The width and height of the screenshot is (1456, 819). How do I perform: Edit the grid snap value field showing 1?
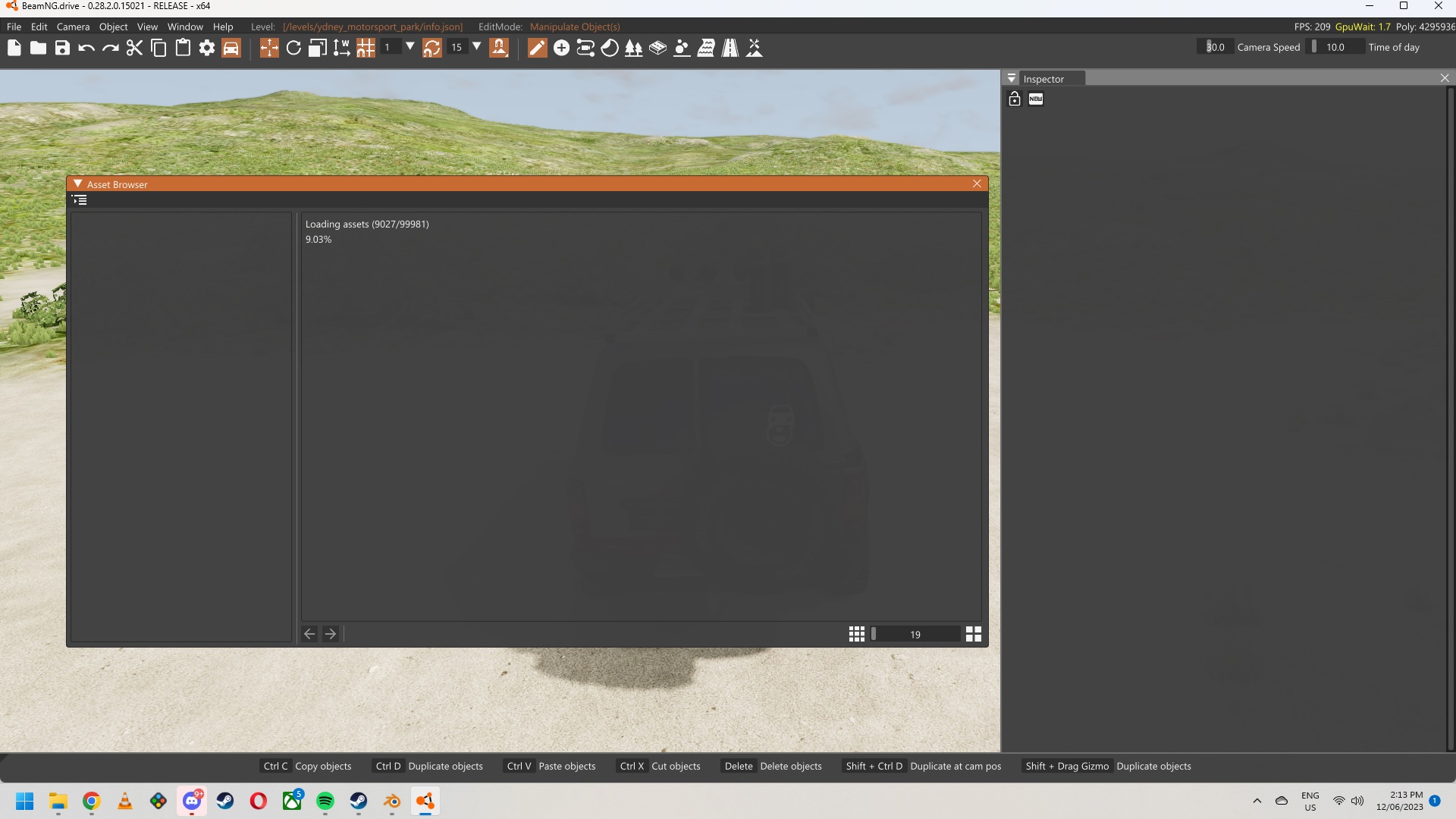(391, 47)
